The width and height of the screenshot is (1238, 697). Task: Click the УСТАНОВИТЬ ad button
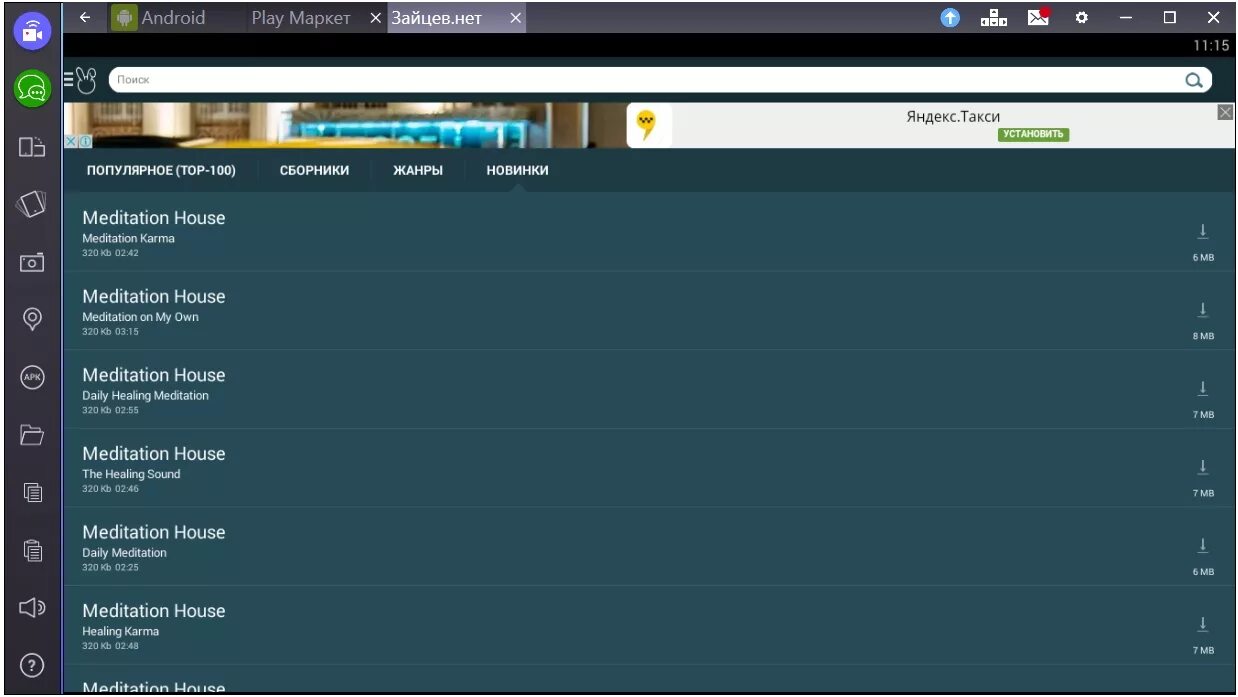pos(1033,134)
